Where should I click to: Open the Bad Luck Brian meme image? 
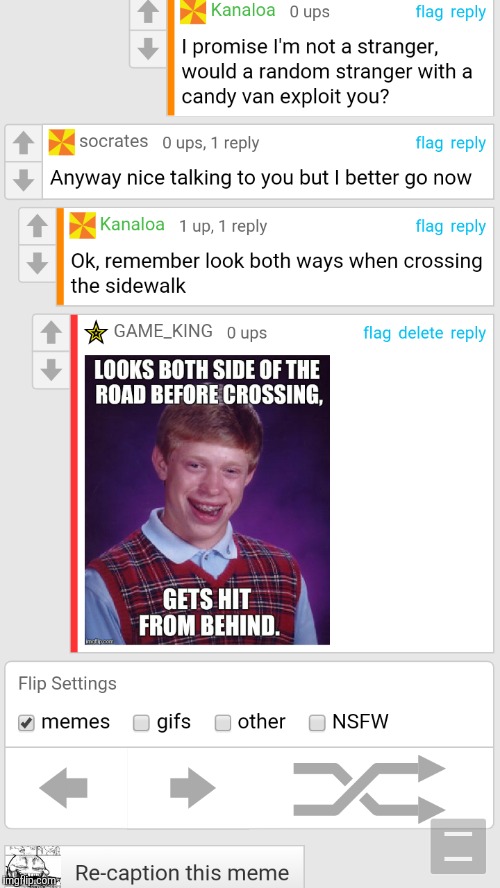(x=207, y=500)
